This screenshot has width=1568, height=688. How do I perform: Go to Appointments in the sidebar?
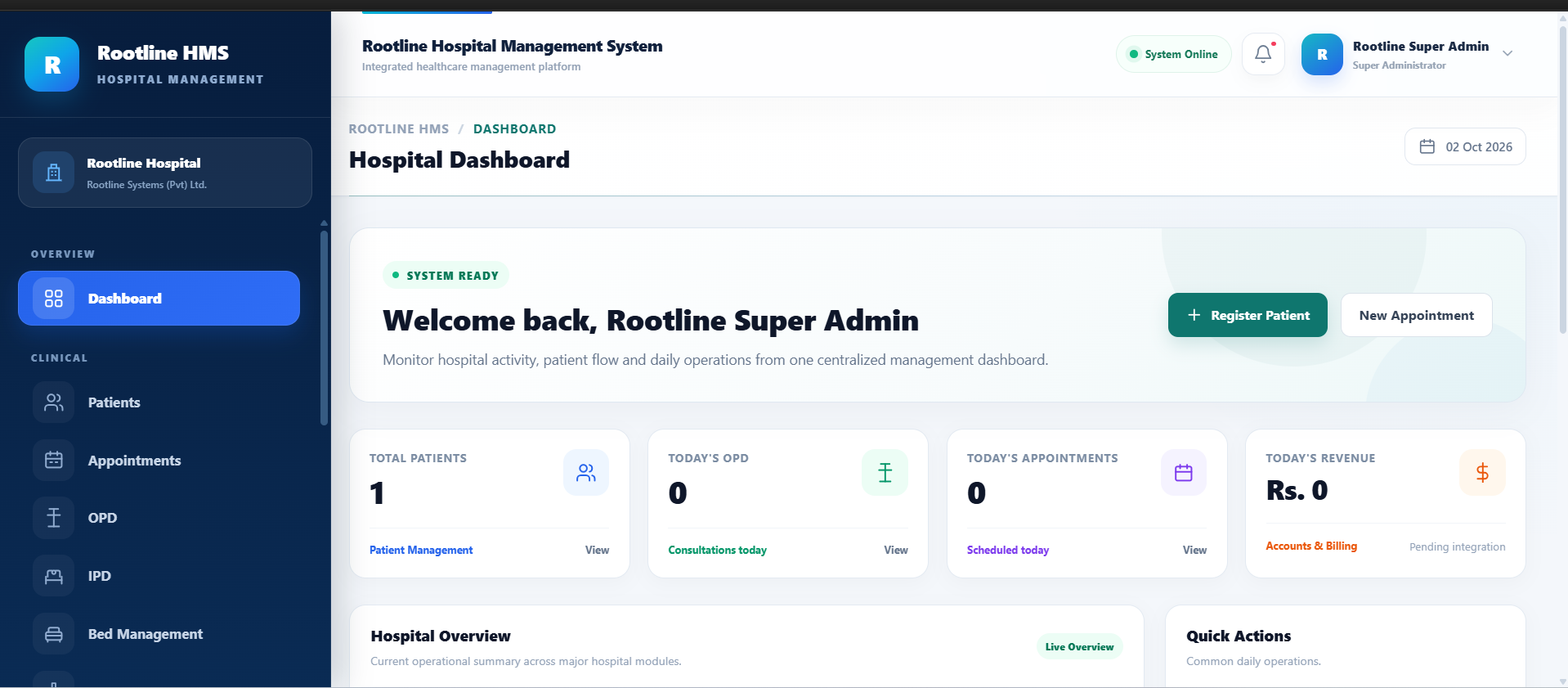[x=159, y=461]
